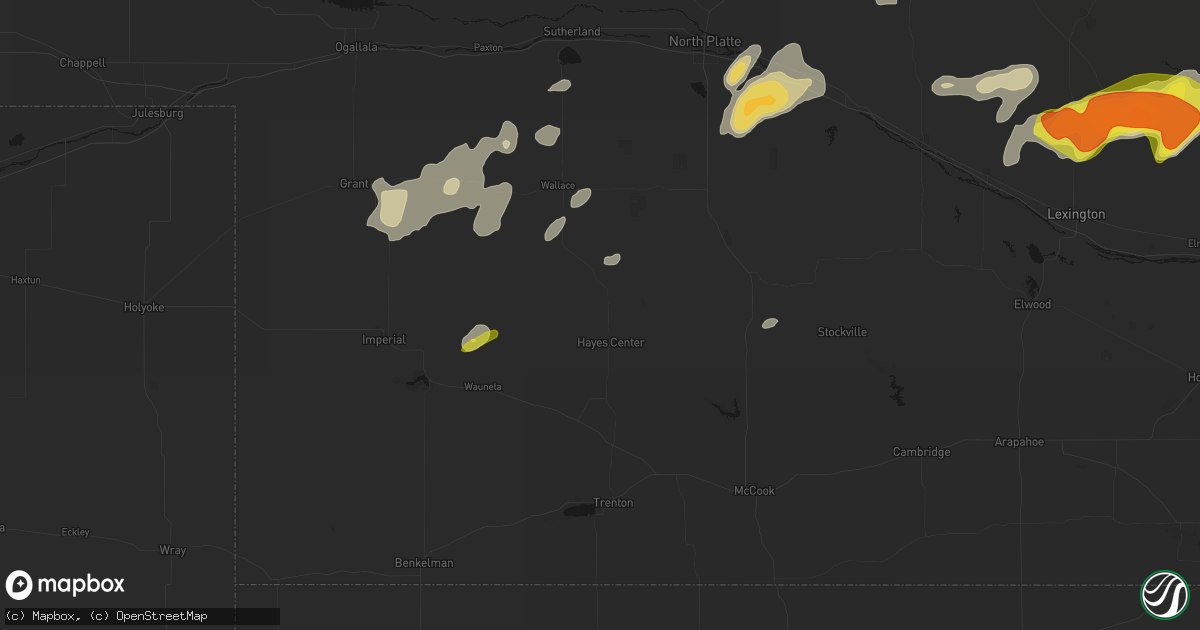Select the Arapahoe town label
The width and height of the screenshot is (1200, 630).
pos(1020,441)
